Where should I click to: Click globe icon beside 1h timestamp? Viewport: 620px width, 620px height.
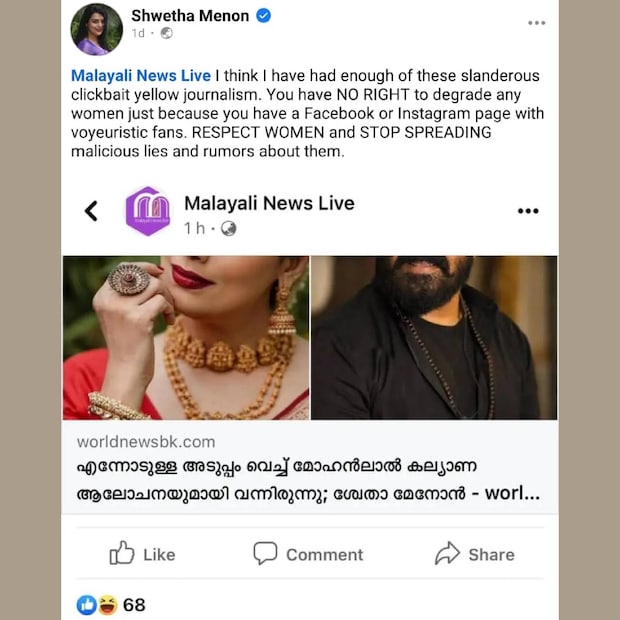[229, 229]
